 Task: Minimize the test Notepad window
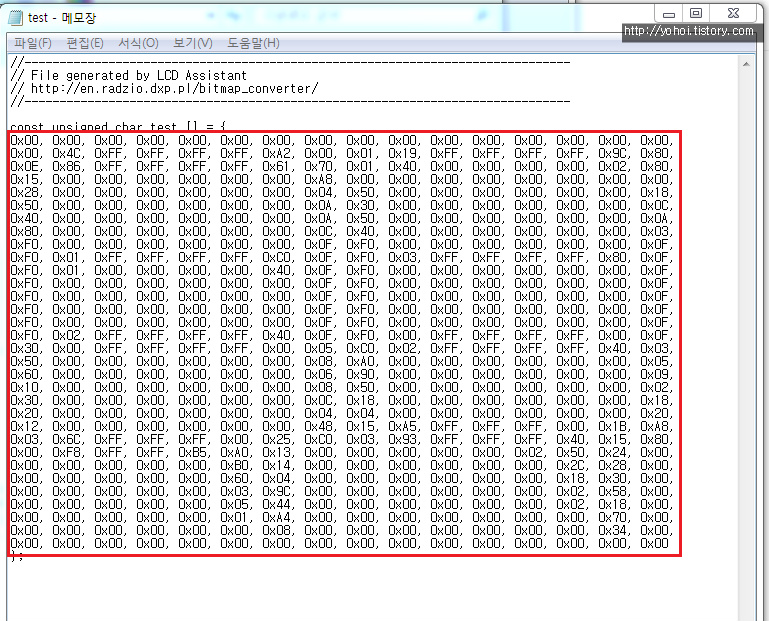[x=669, y=14]
